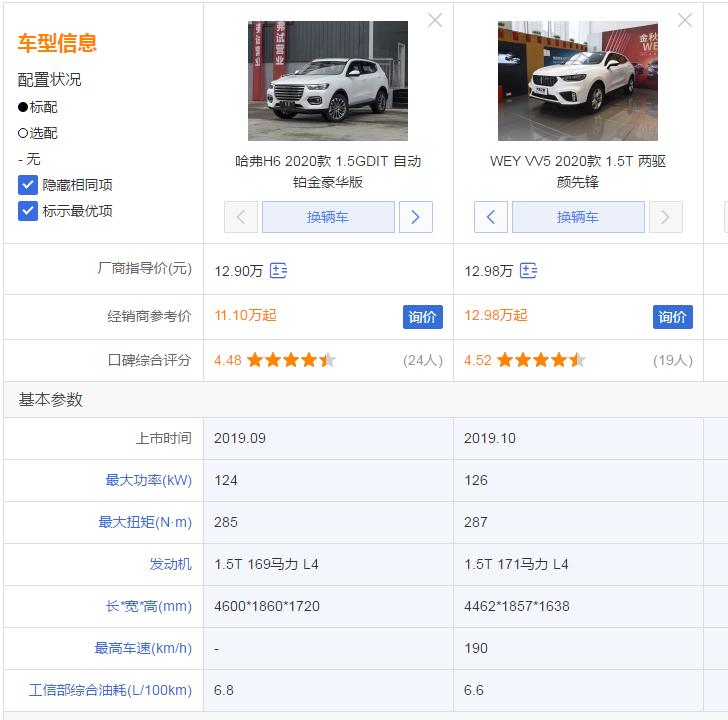Click 询价 button for 12.98万起
The image size is (728, 720).
(673, 317)
